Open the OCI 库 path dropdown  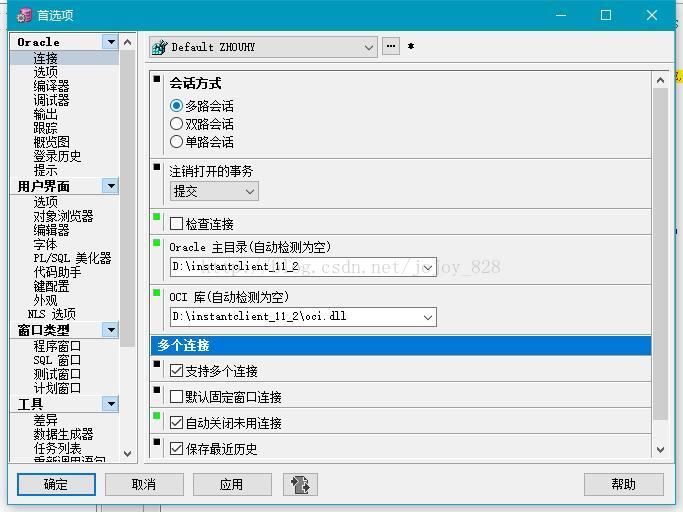tap(428, 317)
